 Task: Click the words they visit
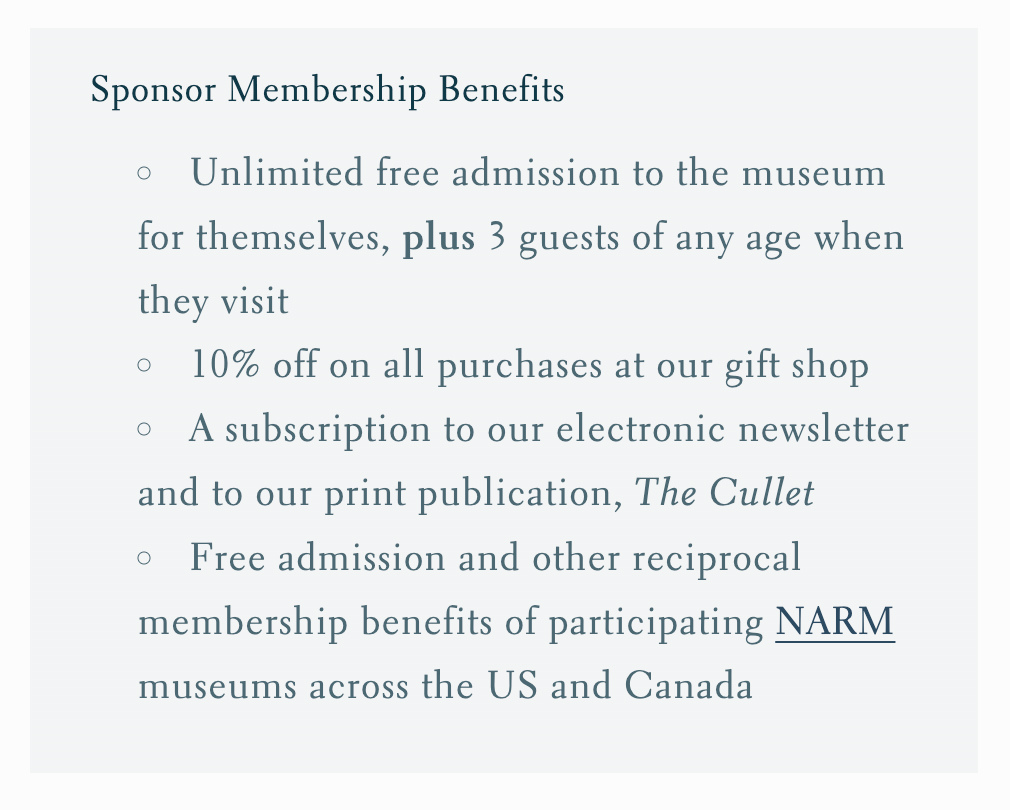coord(213,302)
